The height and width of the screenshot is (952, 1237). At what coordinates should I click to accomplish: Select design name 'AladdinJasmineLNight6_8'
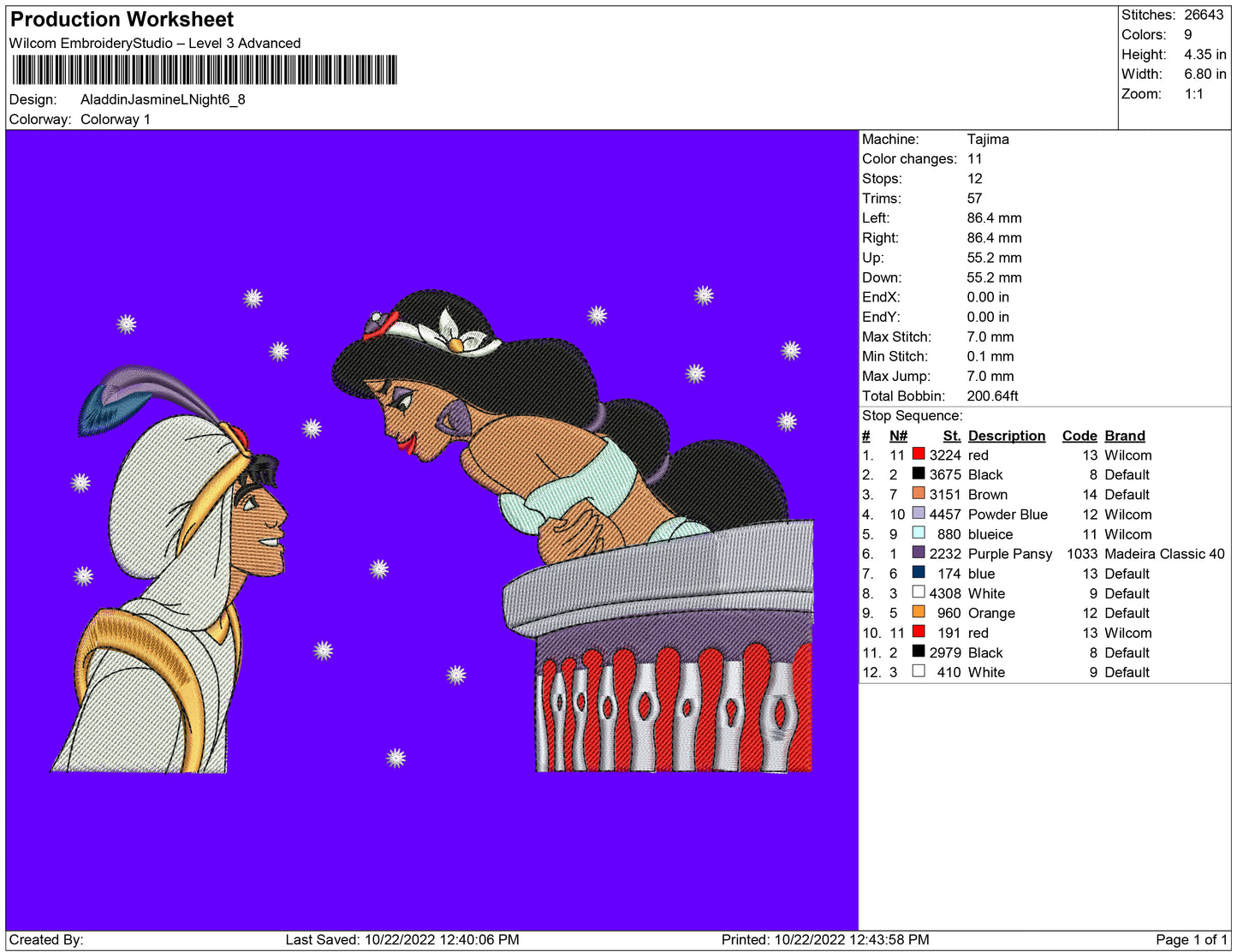coord(163,99)
